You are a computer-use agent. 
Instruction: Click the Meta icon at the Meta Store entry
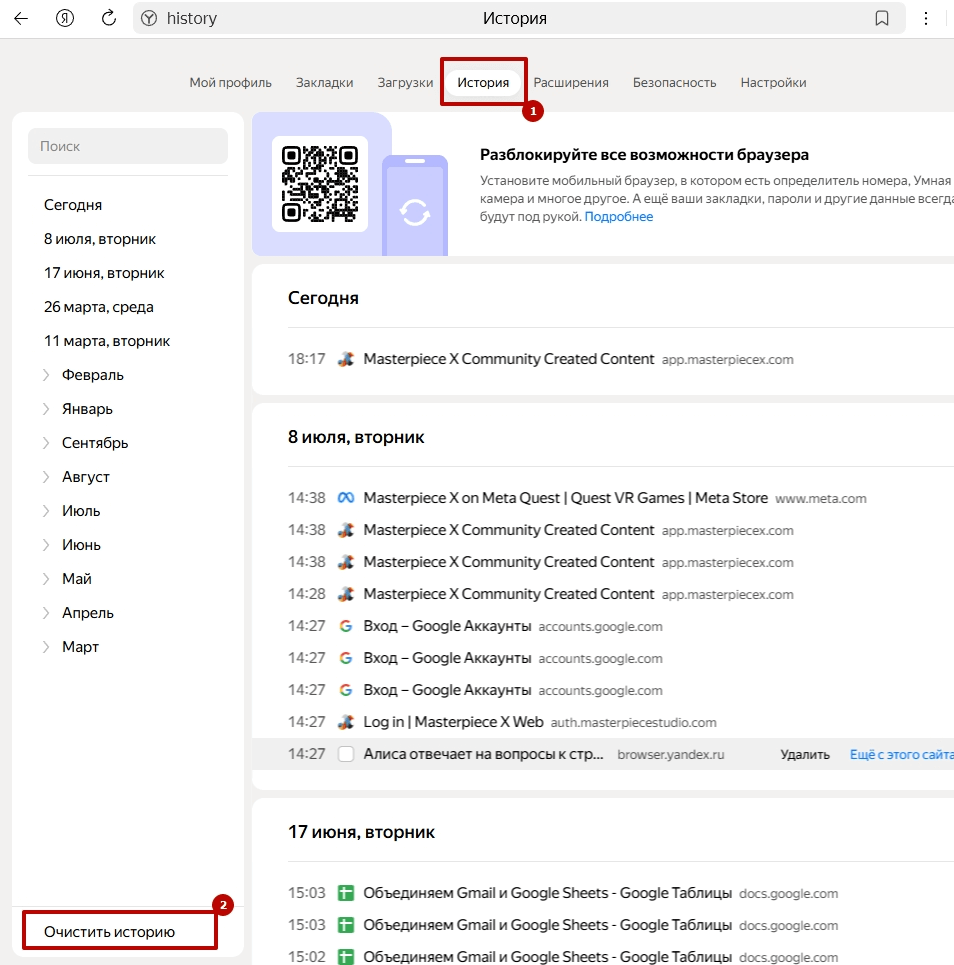click(346, 498)
